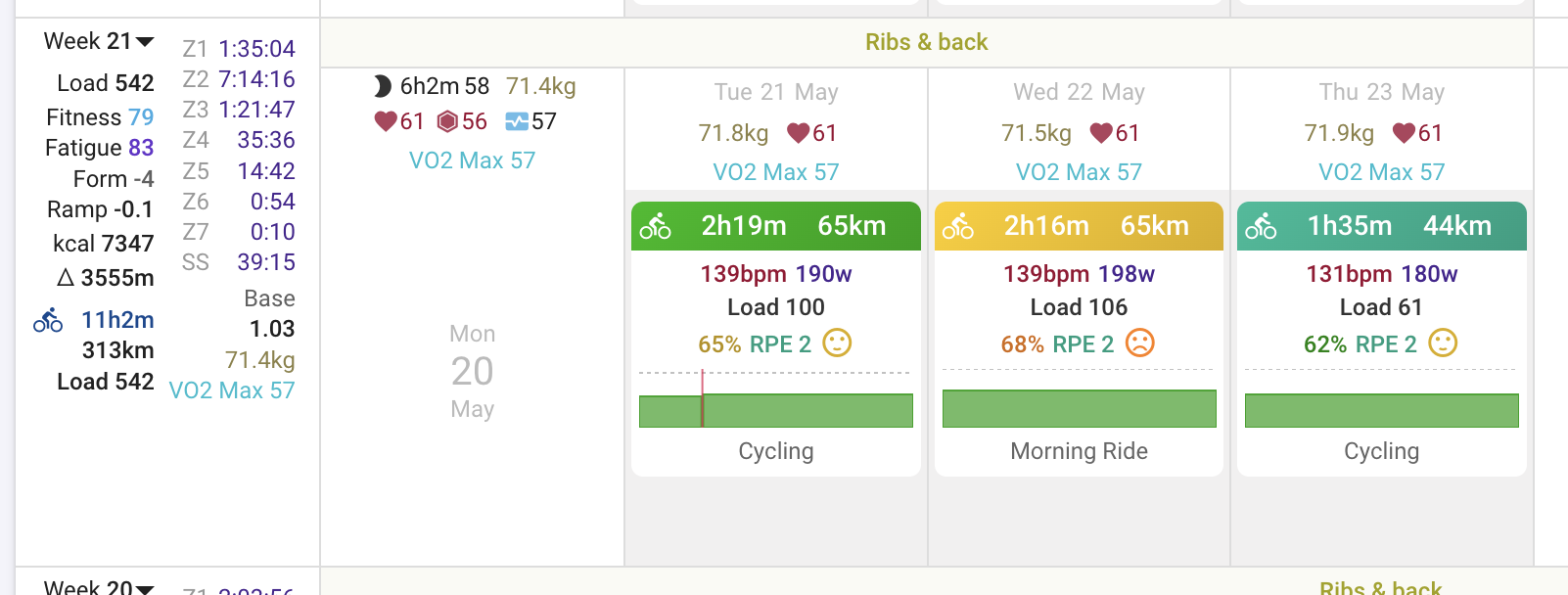The image size is (1568, 595).
Task: Open the weekly VO2 Max 57 summary link
Action: [232, 390]
